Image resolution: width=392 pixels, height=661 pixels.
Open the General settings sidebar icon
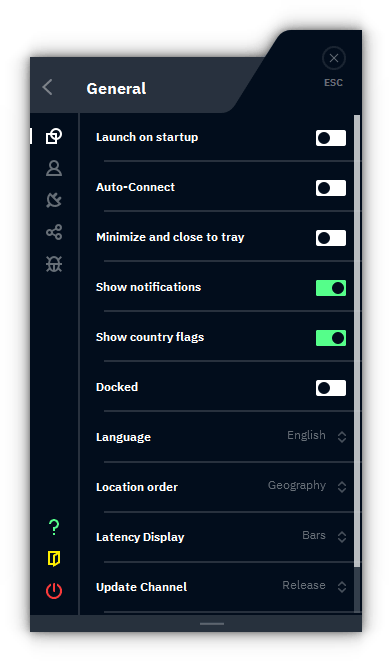coord(54,136)
